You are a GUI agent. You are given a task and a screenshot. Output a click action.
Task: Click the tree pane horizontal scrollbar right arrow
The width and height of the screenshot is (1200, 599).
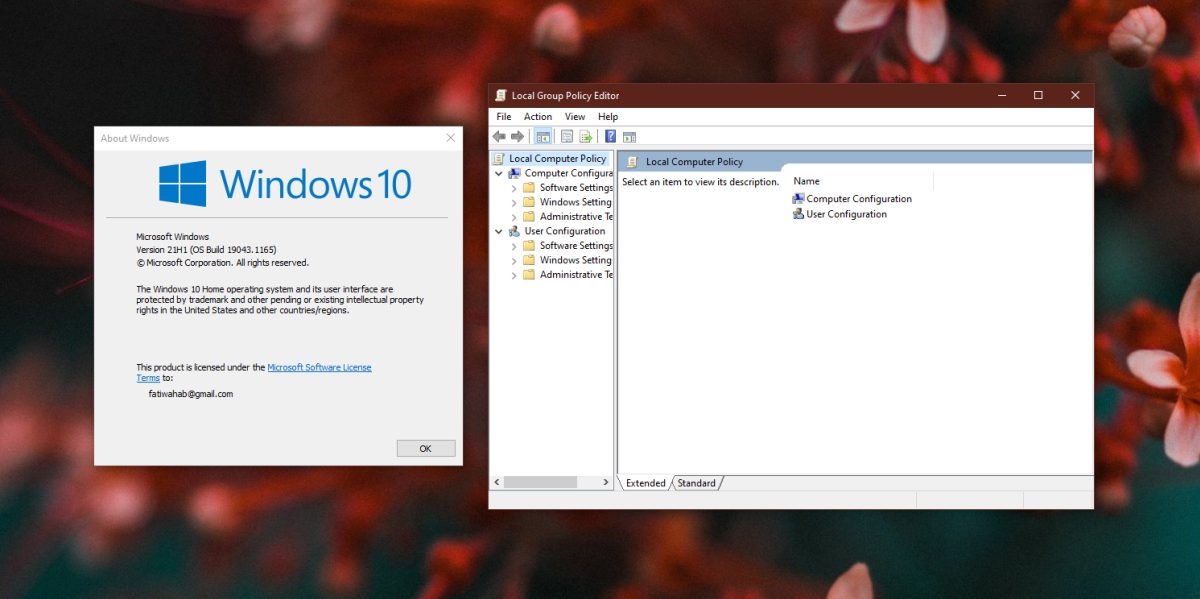click(x=605, y=482)
